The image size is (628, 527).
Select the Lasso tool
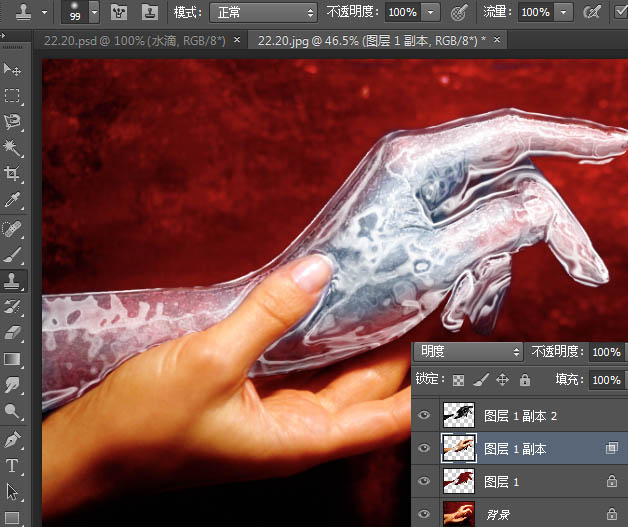tap(12, 122)
